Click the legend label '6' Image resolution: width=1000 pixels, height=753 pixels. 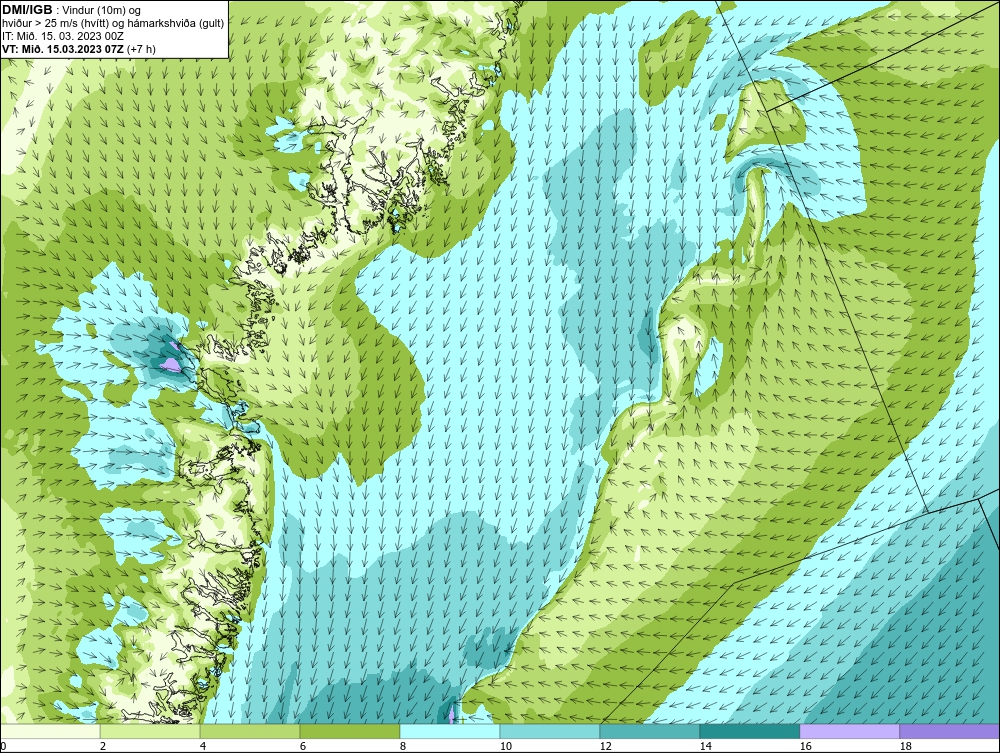303,747
